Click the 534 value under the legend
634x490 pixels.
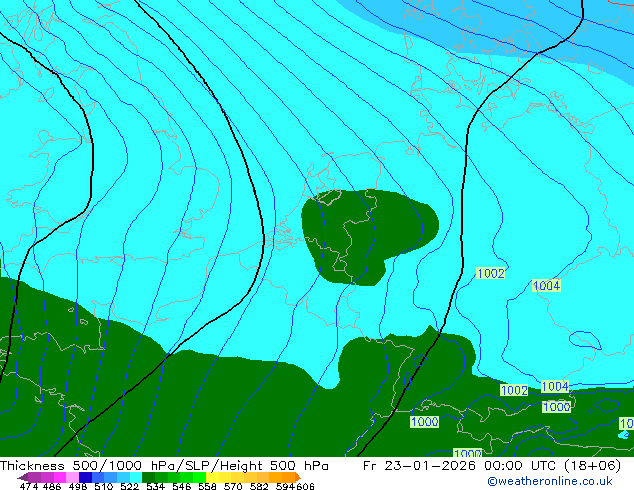[x=155, y=486]
